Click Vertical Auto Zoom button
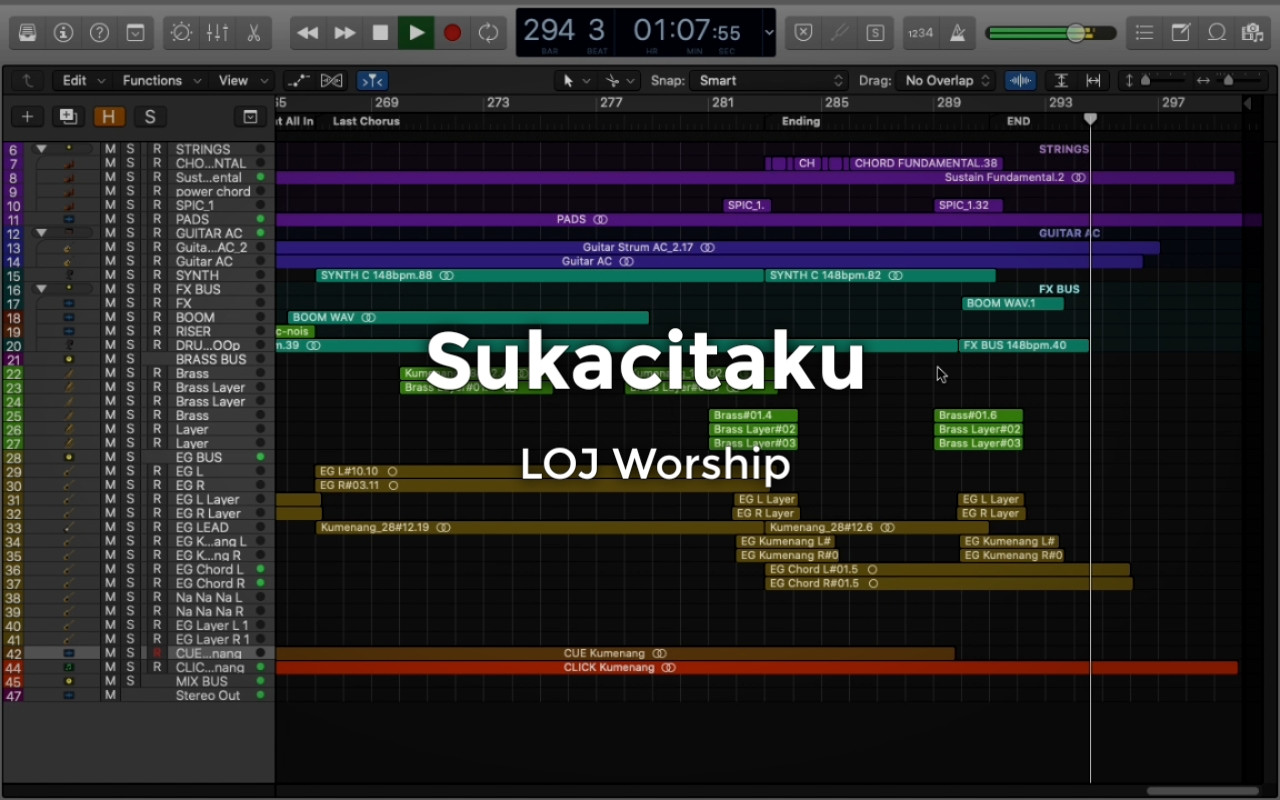 [1061, 80]
